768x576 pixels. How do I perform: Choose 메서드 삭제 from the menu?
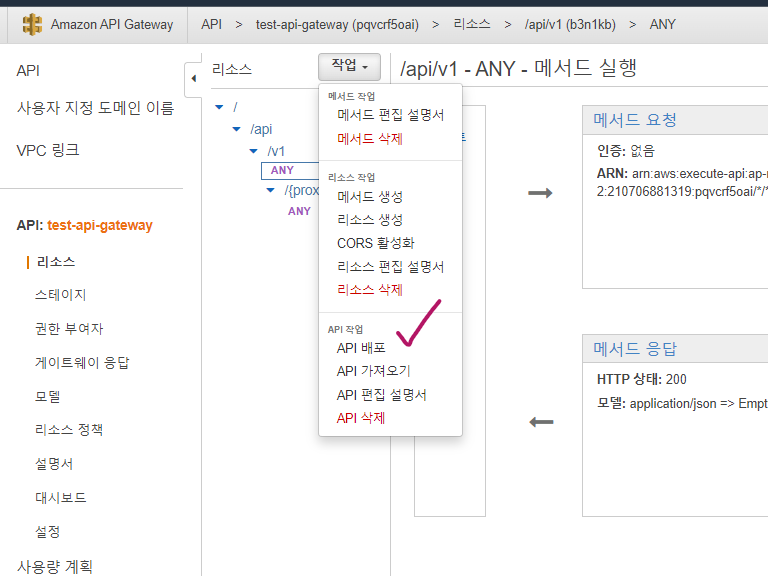370,139
